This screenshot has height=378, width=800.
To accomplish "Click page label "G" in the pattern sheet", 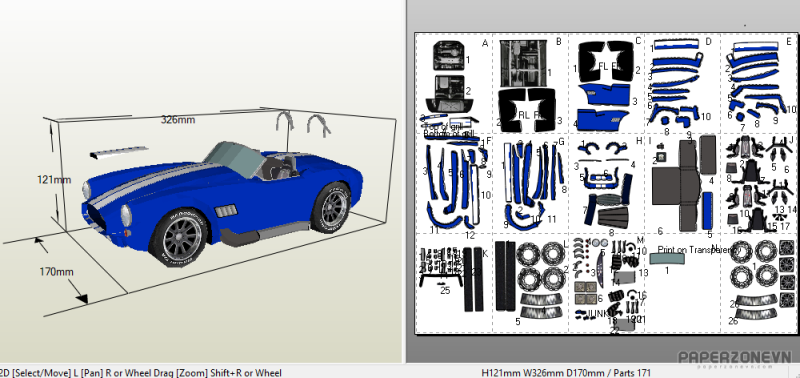I will coord(561,141).
